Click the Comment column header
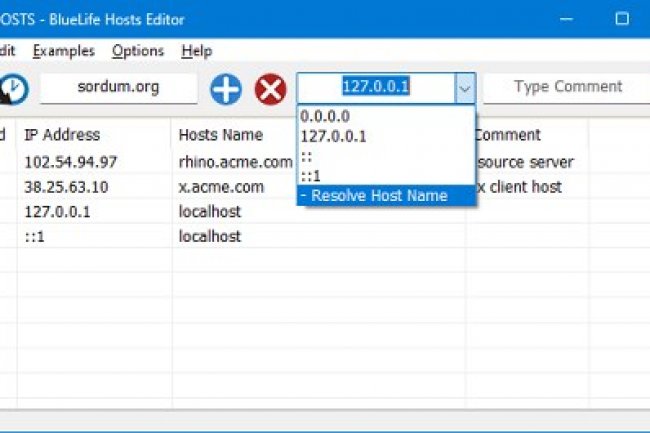Screen dimensions: 650x433 click(507, 135)
